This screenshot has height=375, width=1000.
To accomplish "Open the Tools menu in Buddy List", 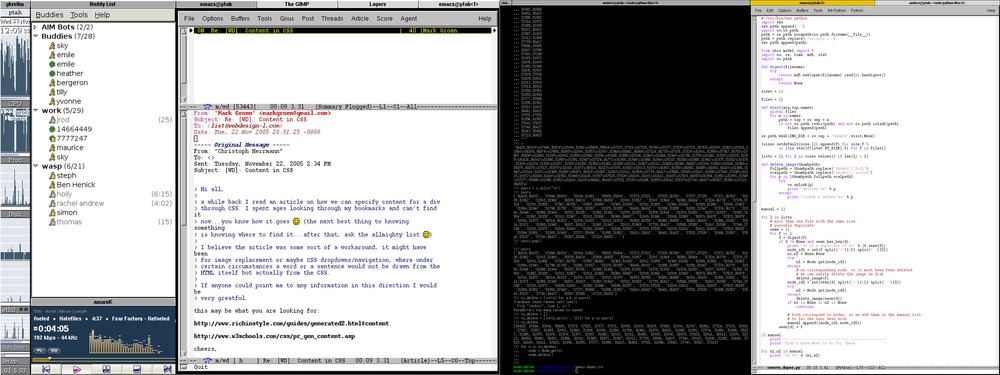I will (x=79, y=15).
